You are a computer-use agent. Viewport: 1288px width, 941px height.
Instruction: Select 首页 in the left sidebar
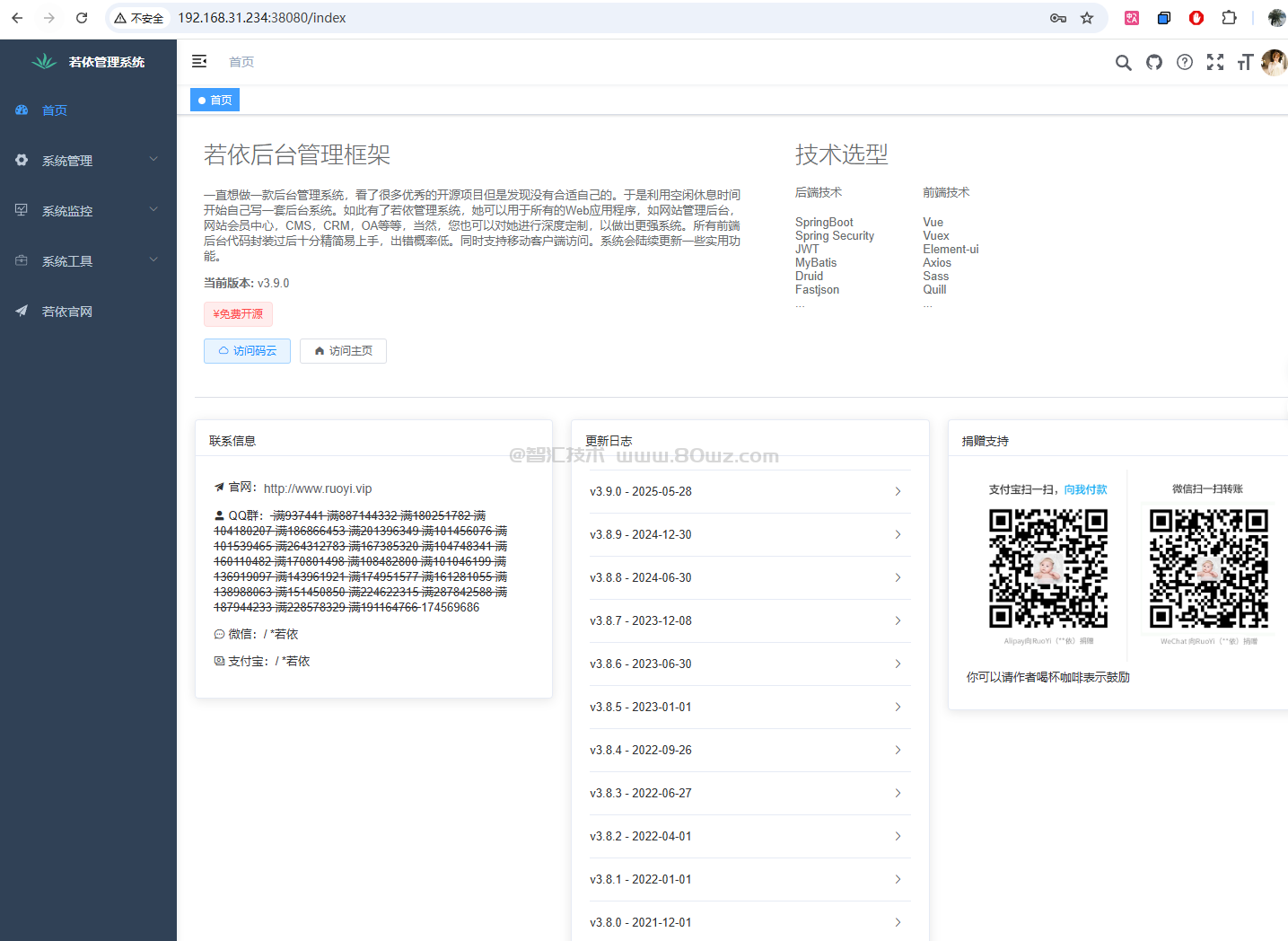click(x=55, y=110)
